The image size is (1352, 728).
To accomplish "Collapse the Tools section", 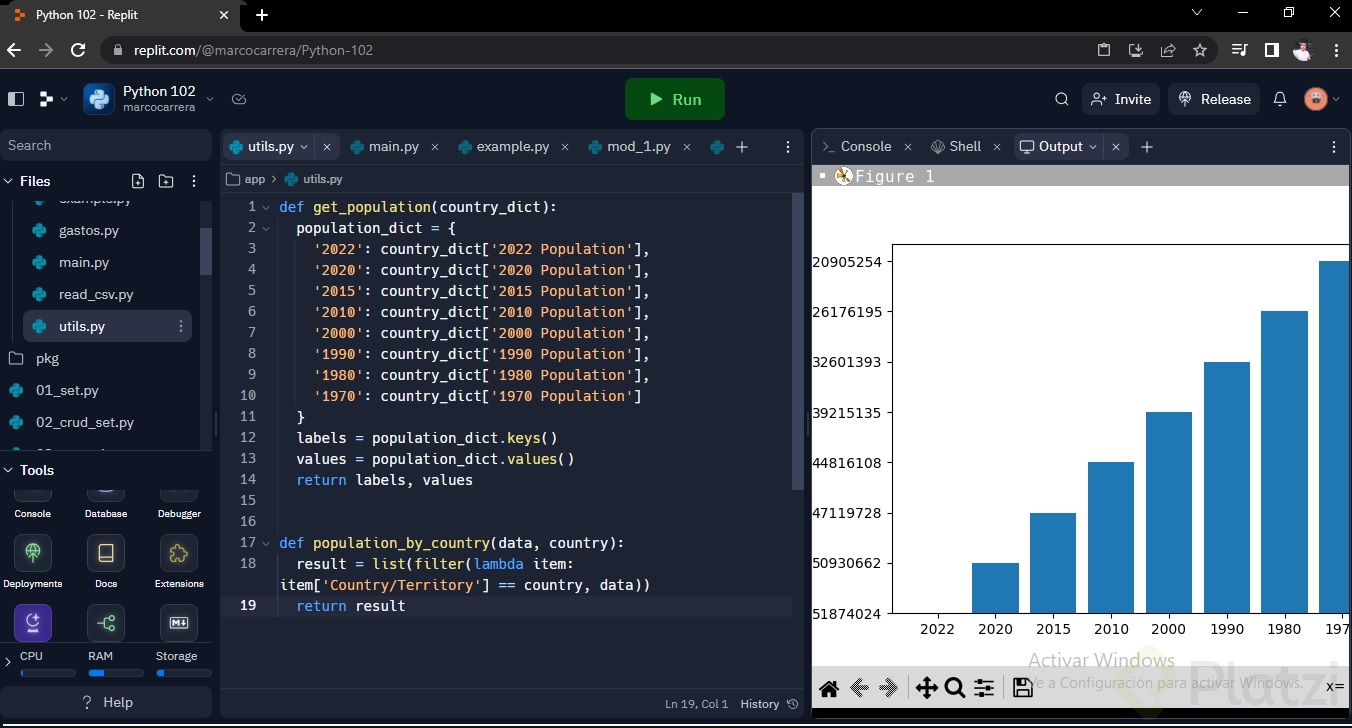I will (9, 470).
